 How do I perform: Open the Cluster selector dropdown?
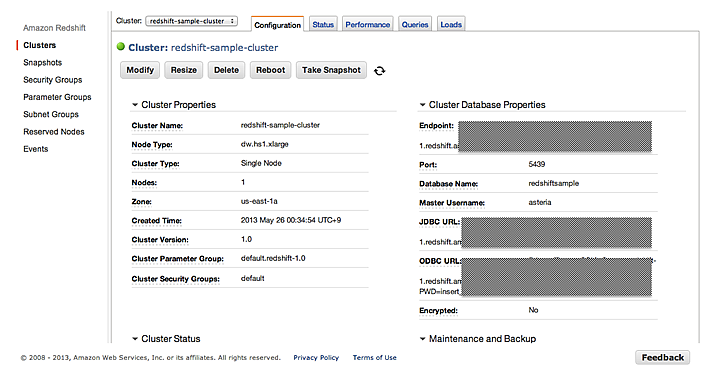click(x=191, y=21)
